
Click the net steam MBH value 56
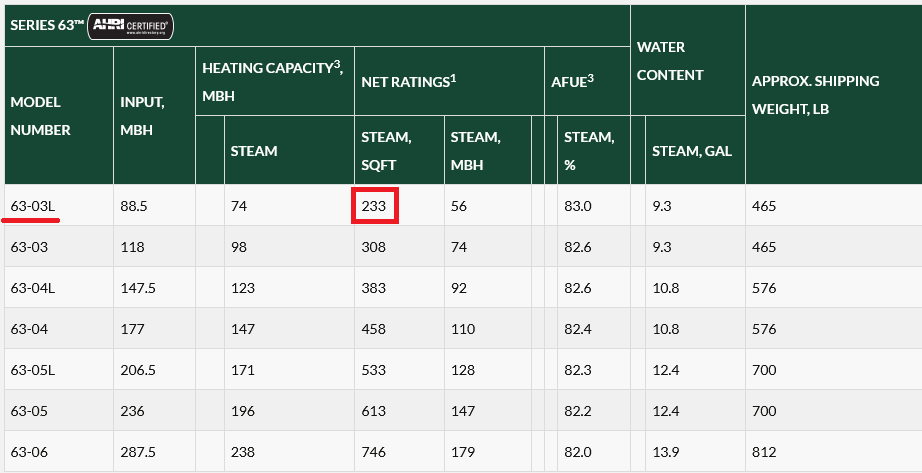[x=459, y=206]
